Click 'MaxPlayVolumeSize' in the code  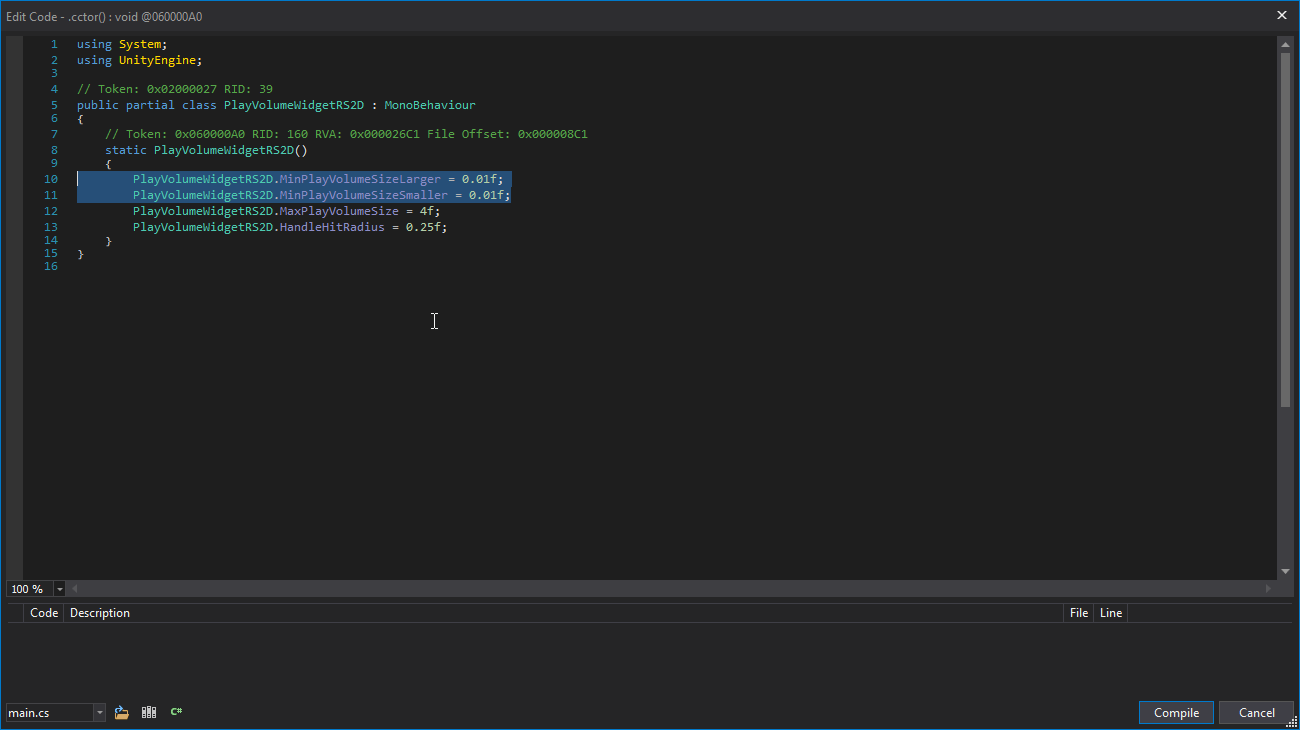(x=339, y=211)
